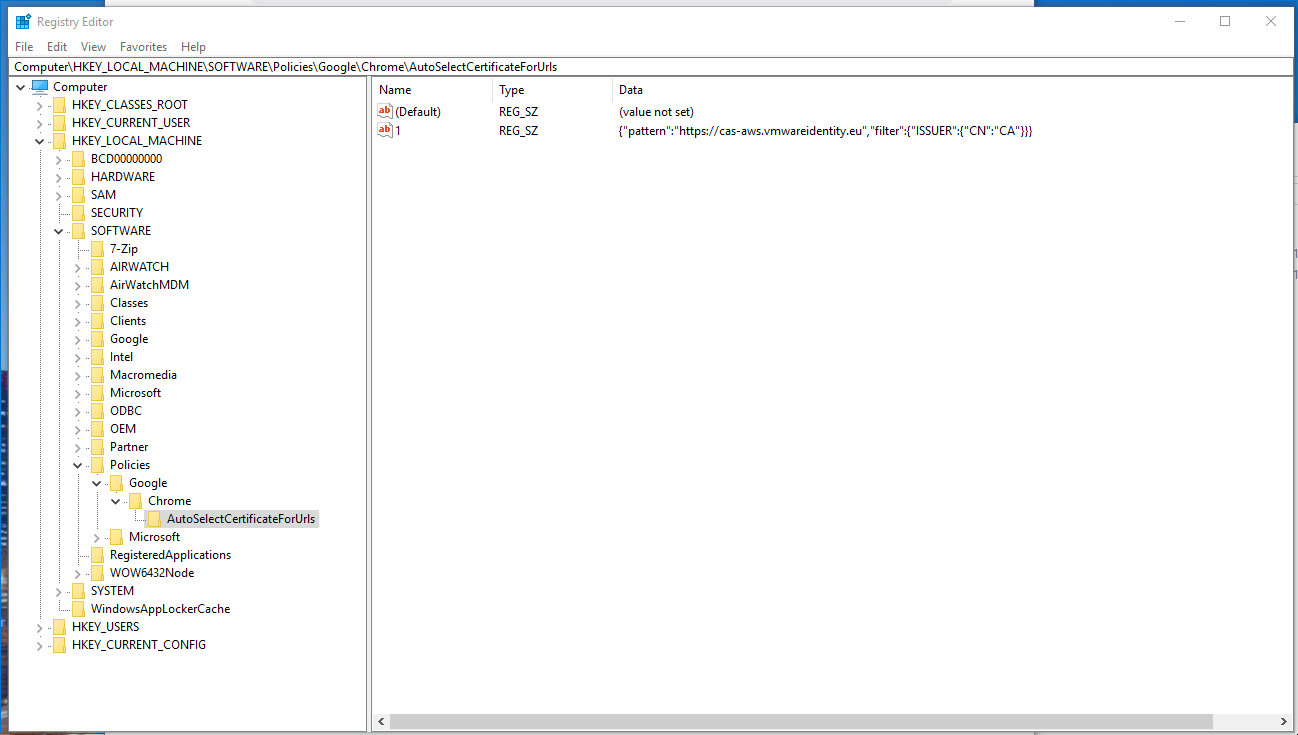Image resolution: width=1298 pixels, height=735 pixels.
Task: Expand the AirWatchMDM key arrow
Action: [x=77, y=285]
